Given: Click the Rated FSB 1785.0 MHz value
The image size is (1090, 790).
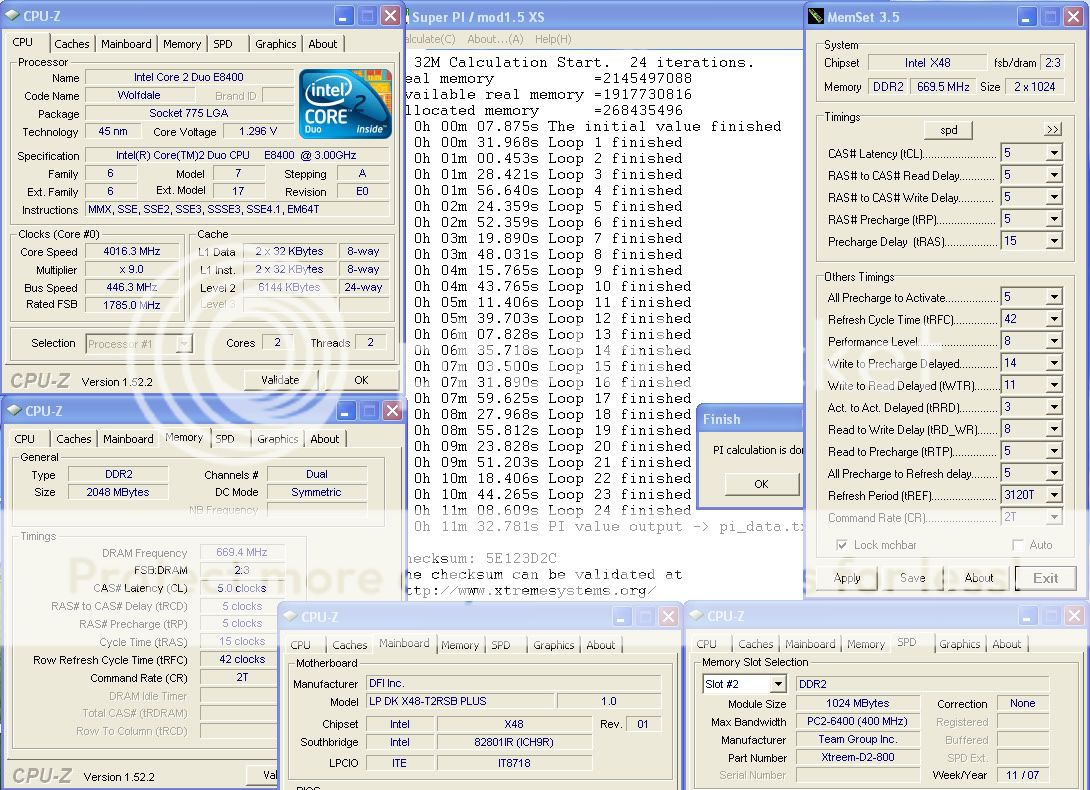Looking at the screenshot, I should coord(132,305).
